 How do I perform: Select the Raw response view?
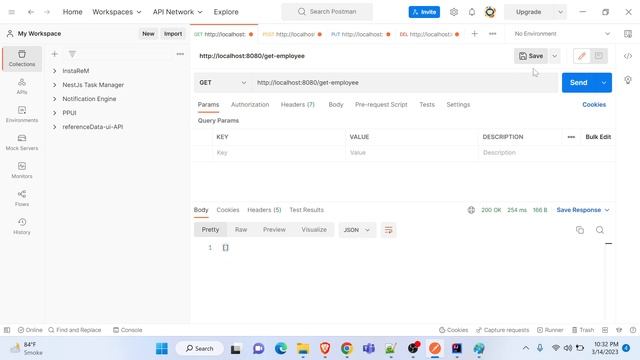(241, 230)
